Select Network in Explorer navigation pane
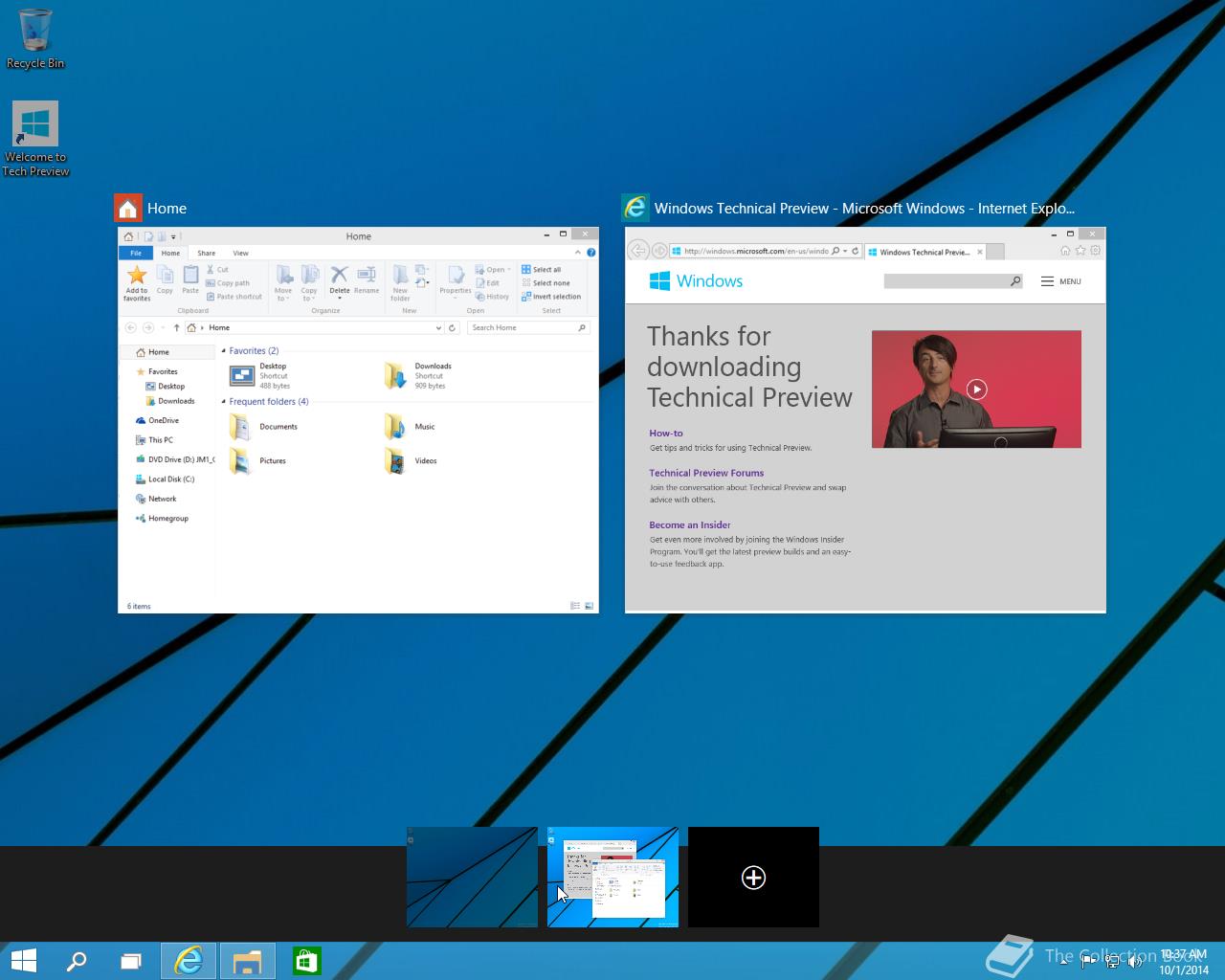The width and height of the screenshot is (1225, 980). 156,499
